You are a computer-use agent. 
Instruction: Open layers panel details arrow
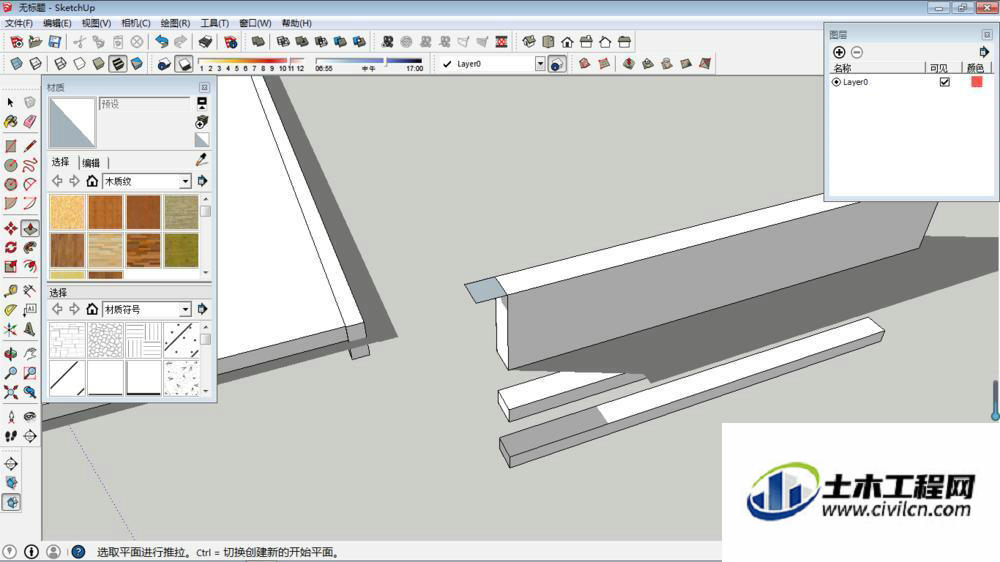(984, 52)
